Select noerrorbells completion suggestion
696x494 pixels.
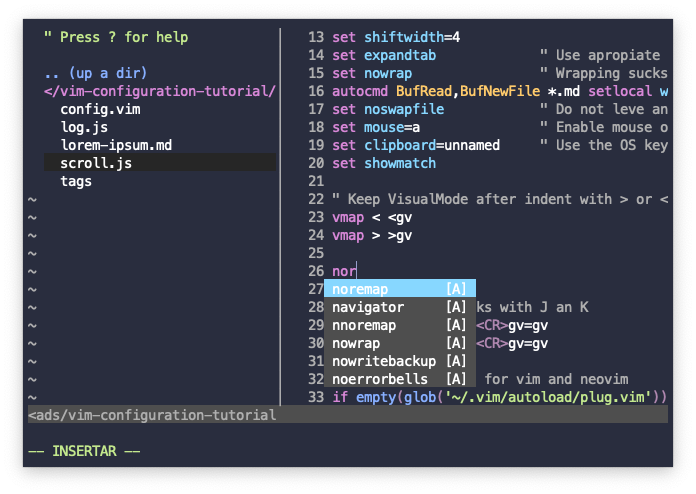pos(400,379)
